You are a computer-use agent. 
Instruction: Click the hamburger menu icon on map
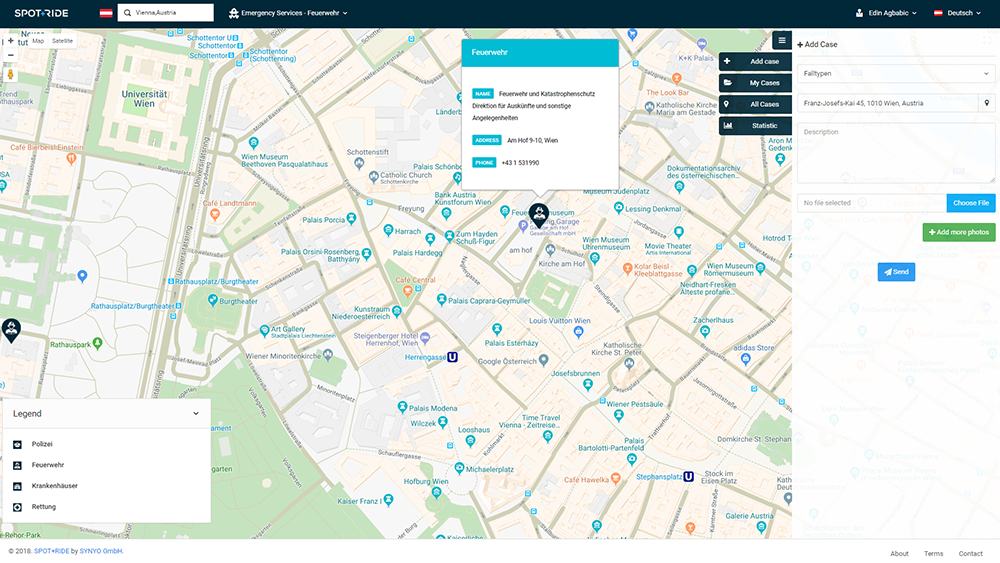click(x=781, y=41)
